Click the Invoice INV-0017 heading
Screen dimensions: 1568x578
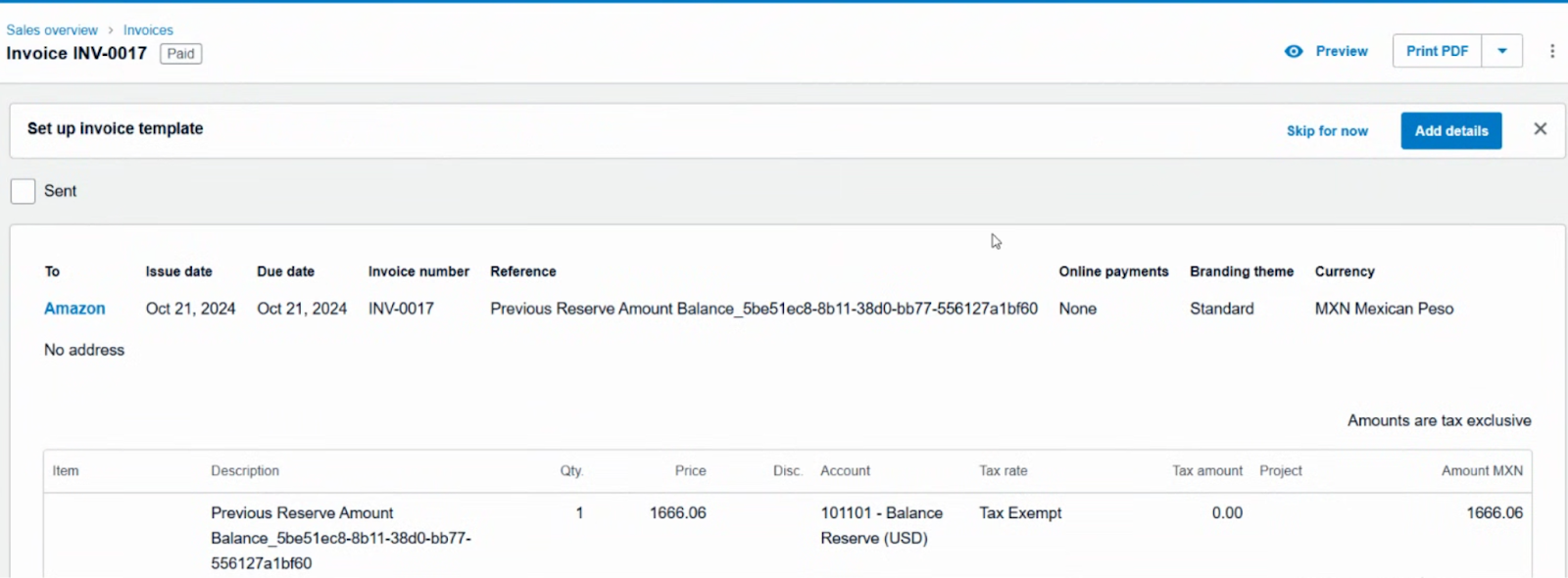point(76,54)
